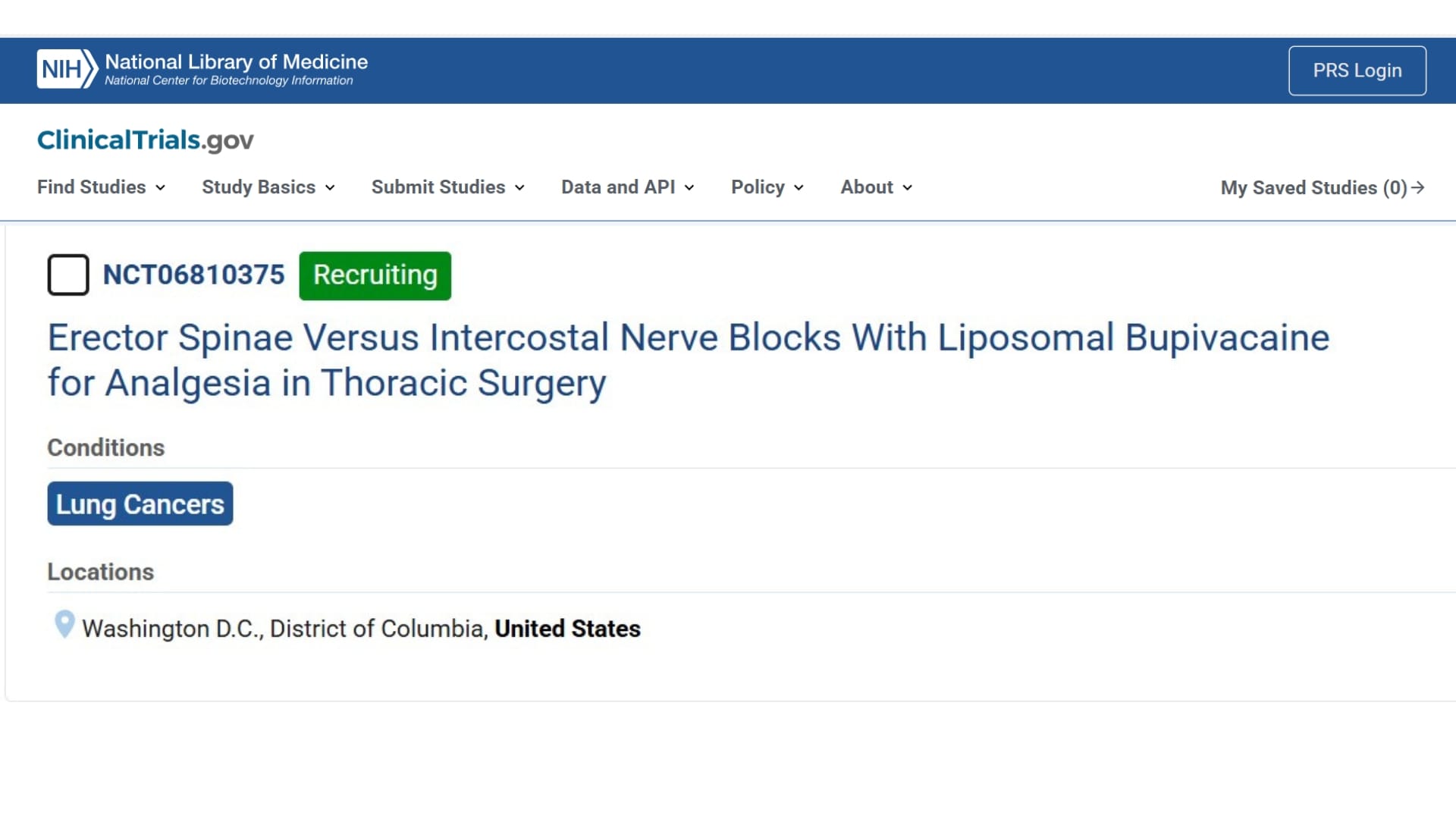
Task: Open the ClinicalTrials.gov home logo
Action: [x=145, y=140]
